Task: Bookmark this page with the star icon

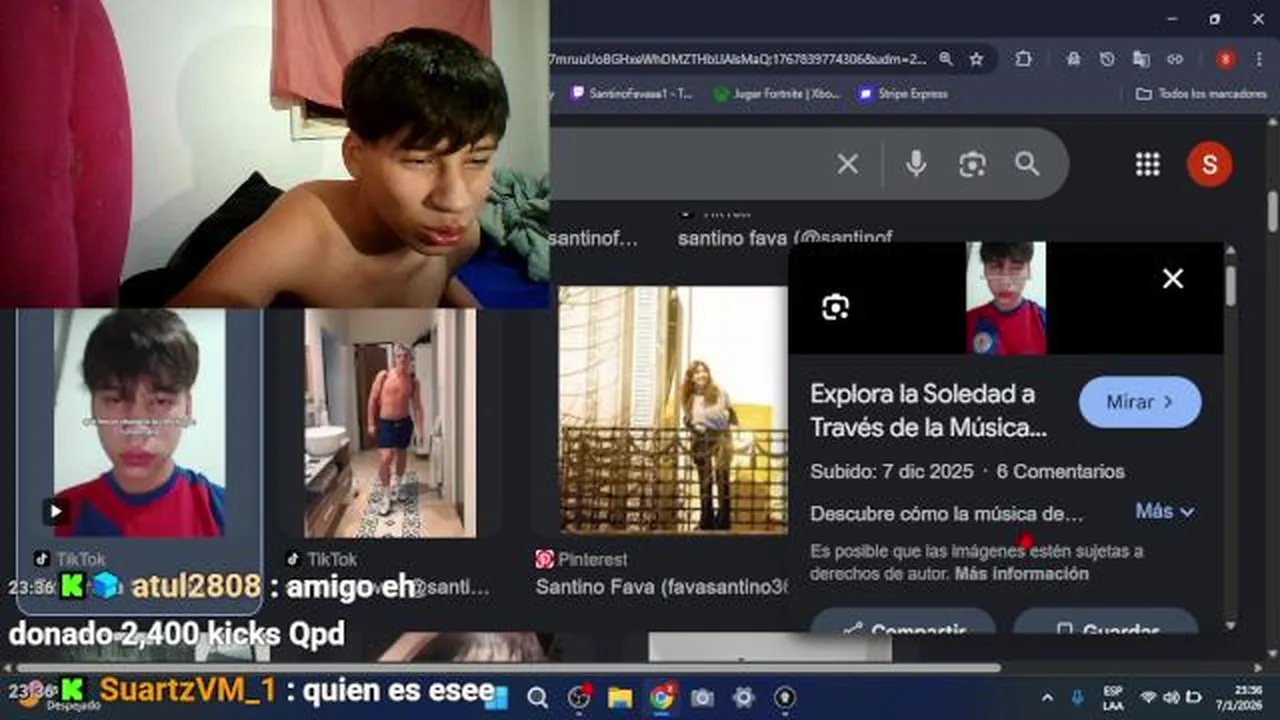Action: [x=976, y=59]
